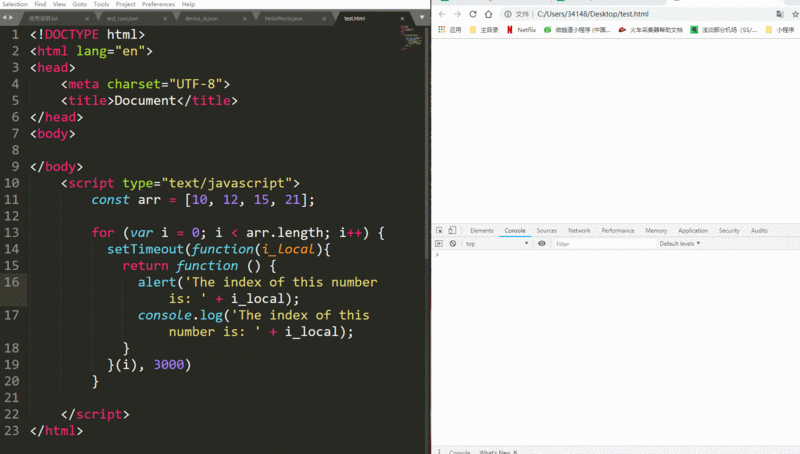Close the test.html editor tab

tap(402, 19)
